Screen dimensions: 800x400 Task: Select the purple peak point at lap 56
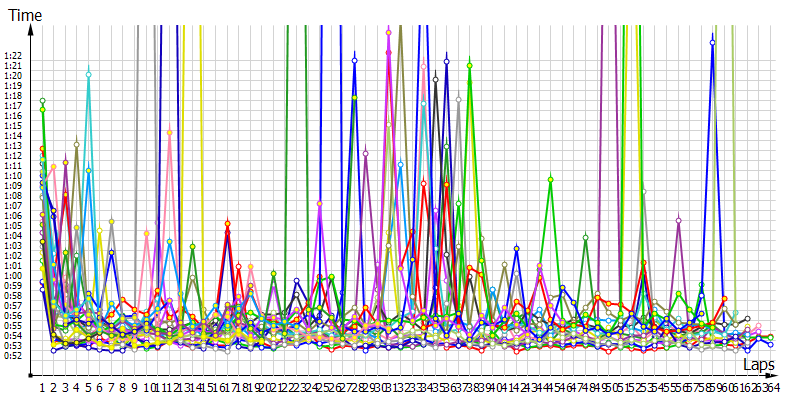pos(679,219)
